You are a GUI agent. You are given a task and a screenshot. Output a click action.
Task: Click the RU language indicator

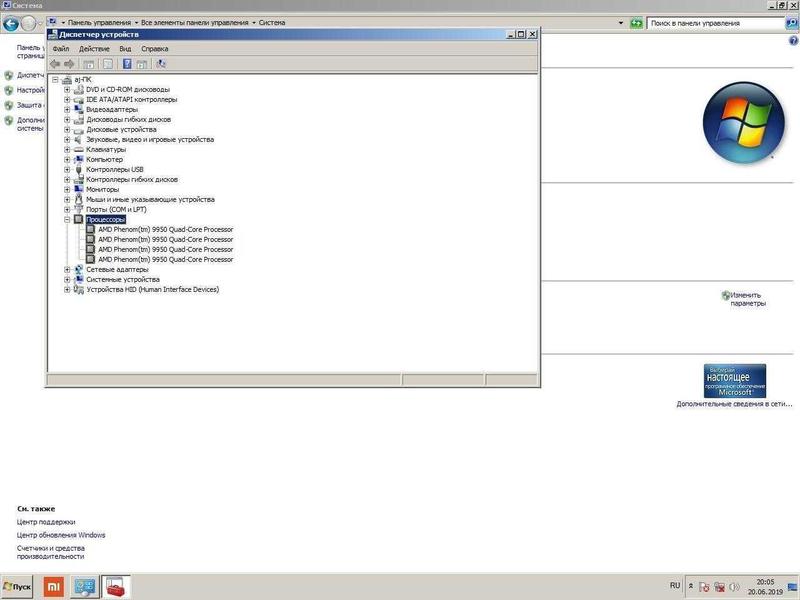tap(675, 586)
